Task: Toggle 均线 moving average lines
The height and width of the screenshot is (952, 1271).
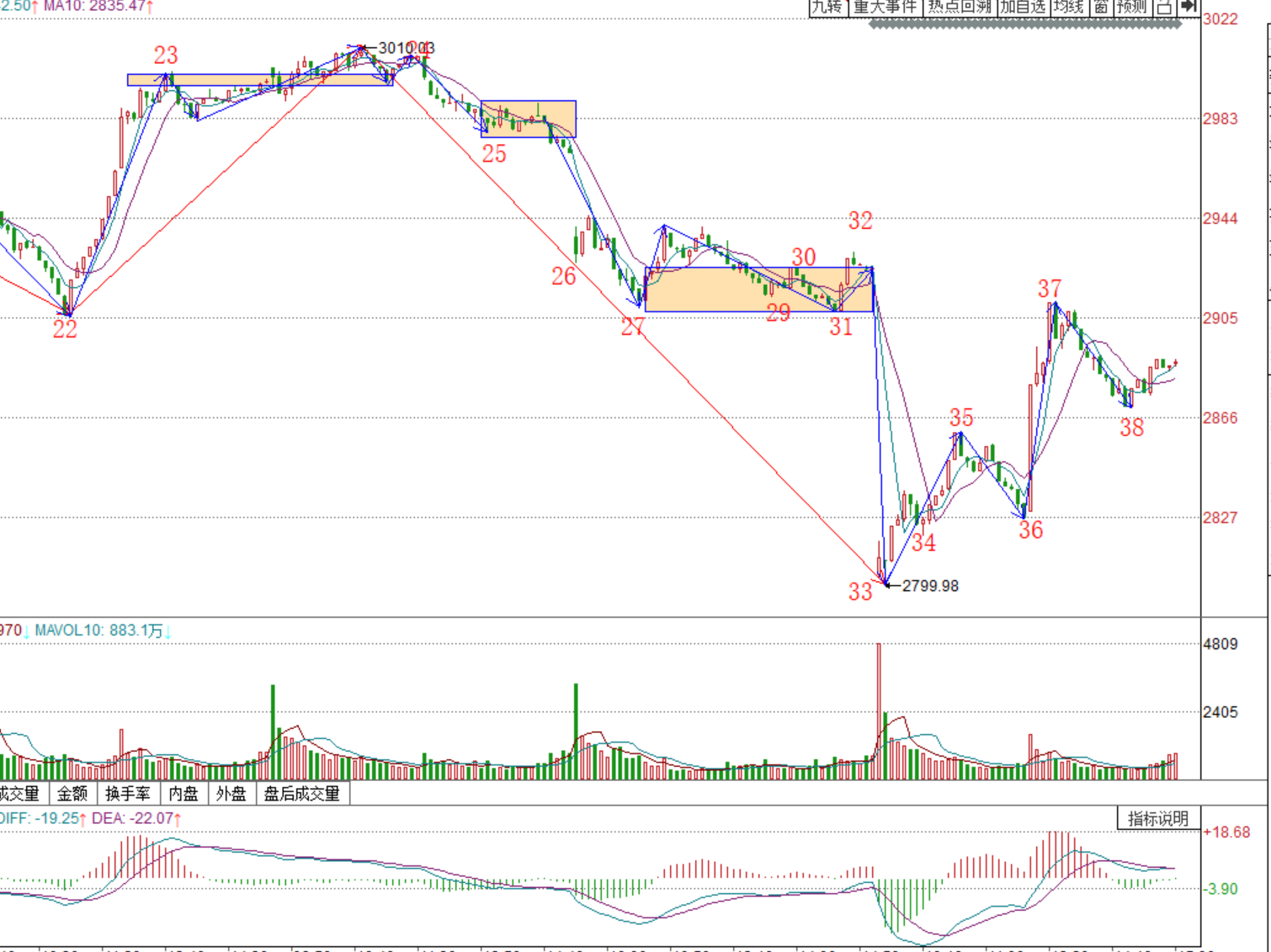Action: pos(1069,7)
